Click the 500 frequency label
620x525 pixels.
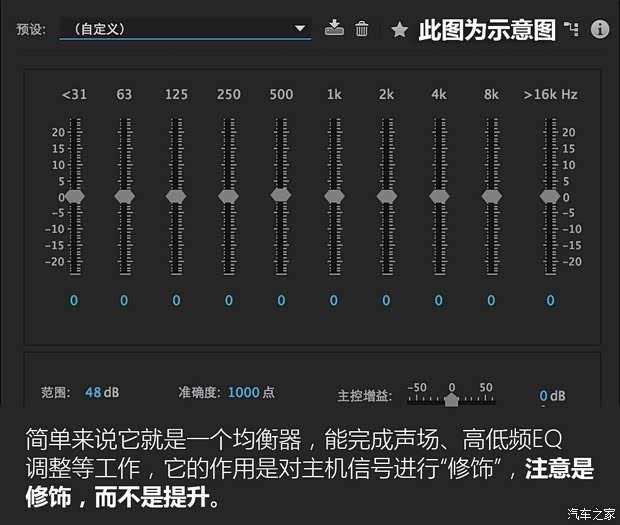point(281,94)
